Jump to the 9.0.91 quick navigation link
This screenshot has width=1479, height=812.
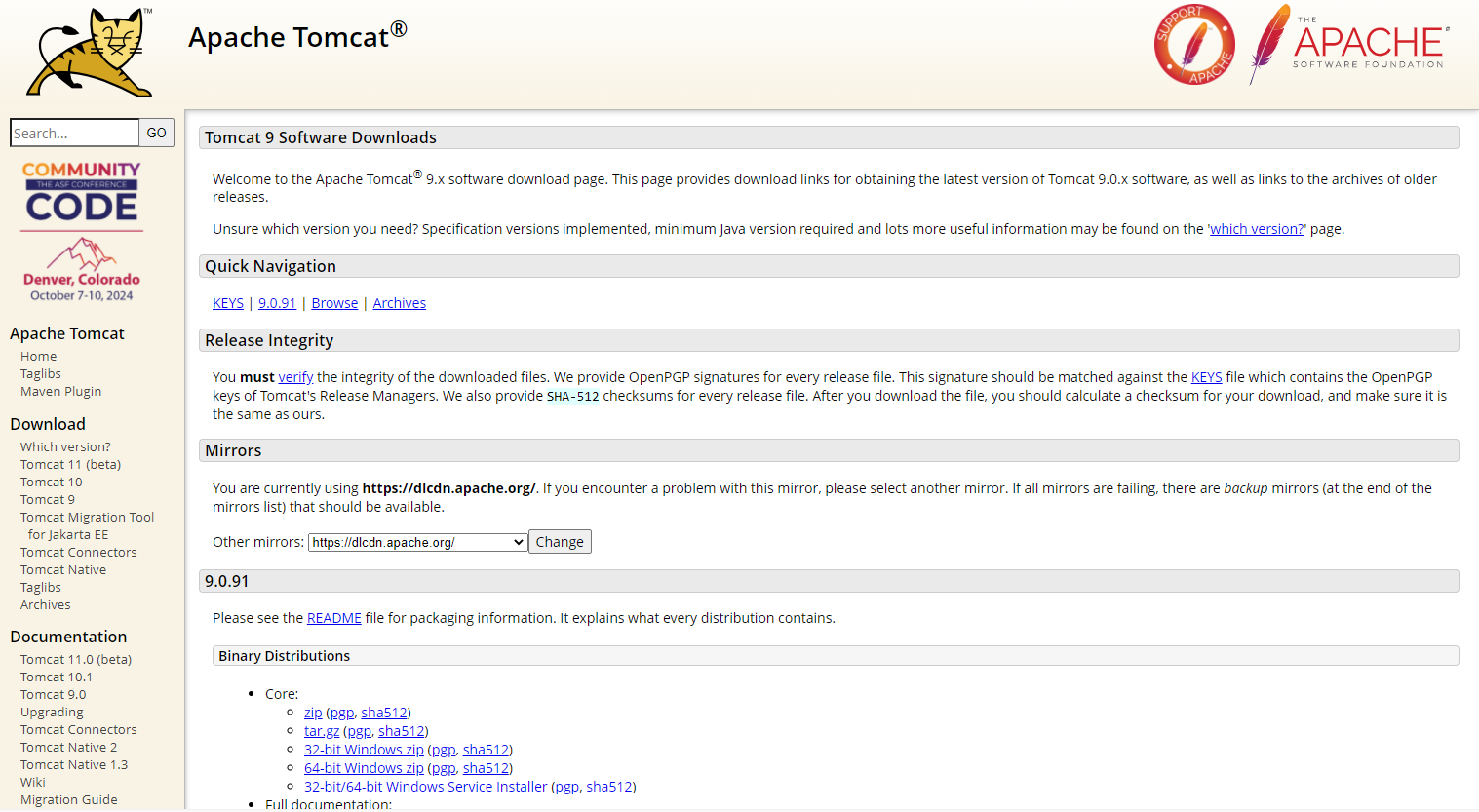click(x=277, y=303)
